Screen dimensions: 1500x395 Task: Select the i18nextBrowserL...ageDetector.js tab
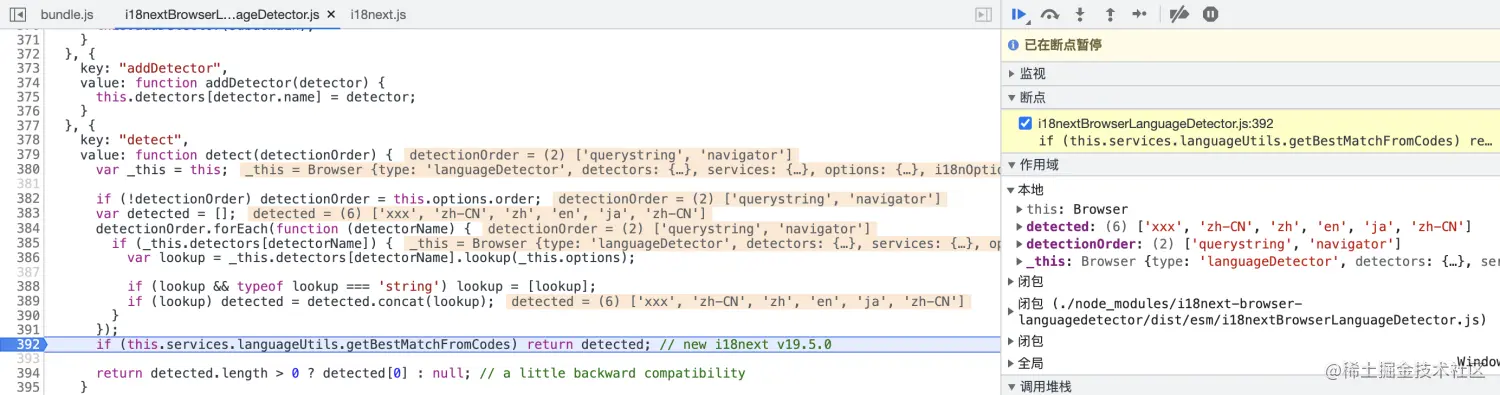pos(222,14)
